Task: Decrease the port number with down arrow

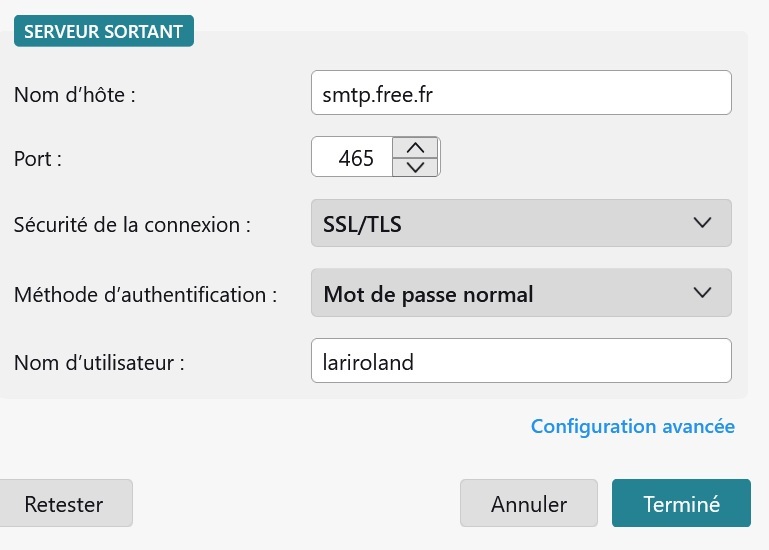Action: [x=415, y=167]
